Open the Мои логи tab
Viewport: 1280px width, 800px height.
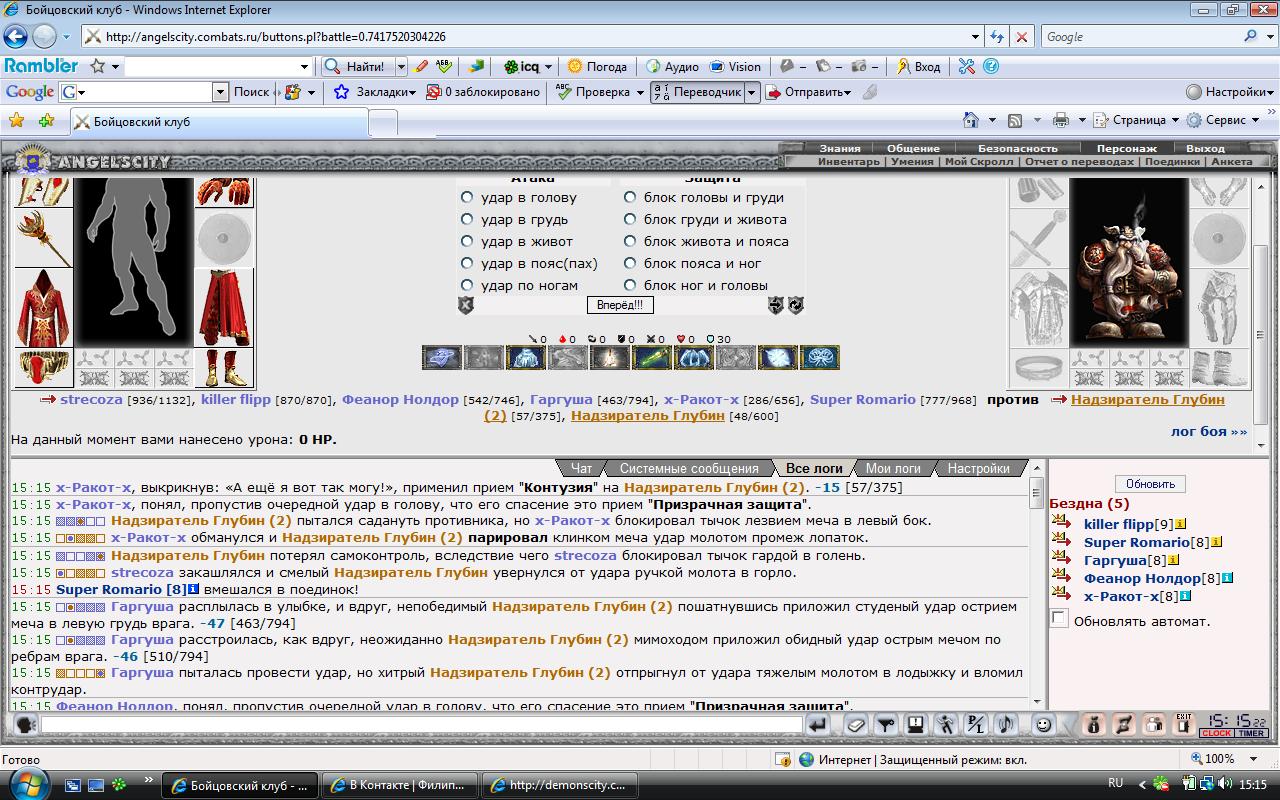click(892, 468)
